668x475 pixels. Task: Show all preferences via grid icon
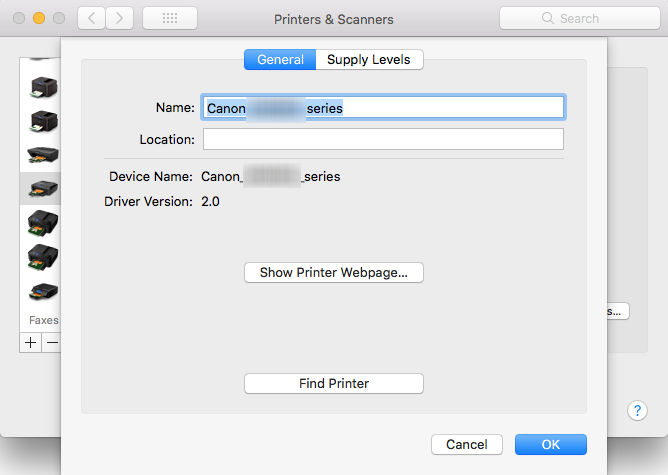[169, 18]
